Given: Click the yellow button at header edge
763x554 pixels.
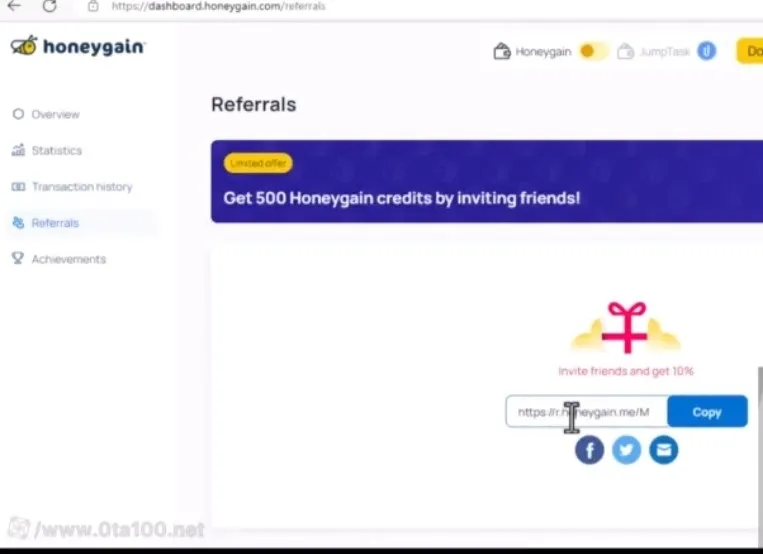Looking at the screenshot, I should click(x=749, y=51).
